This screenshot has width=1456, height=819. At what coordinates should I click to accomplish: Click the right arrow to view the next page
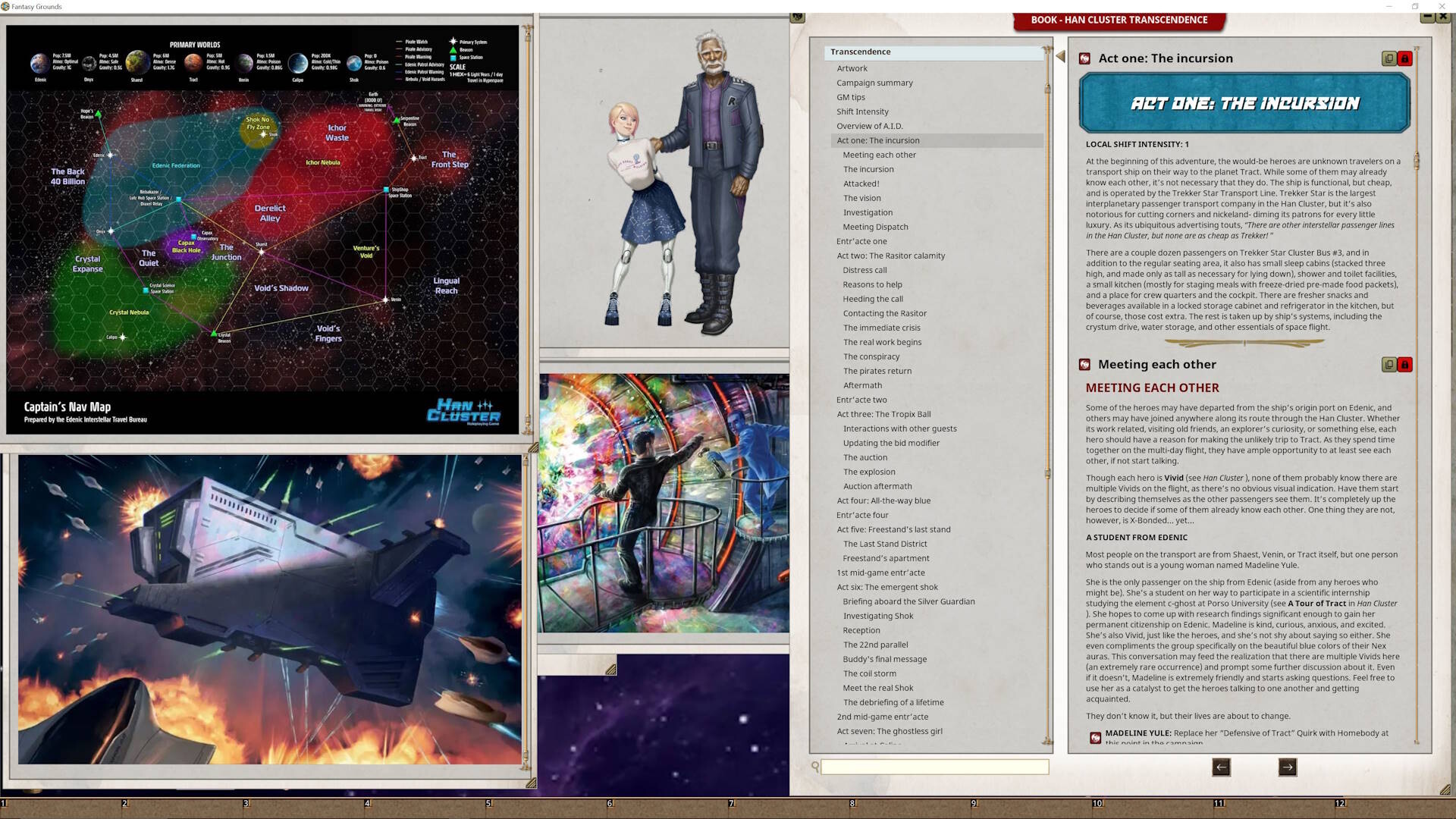coord(1287,767)
